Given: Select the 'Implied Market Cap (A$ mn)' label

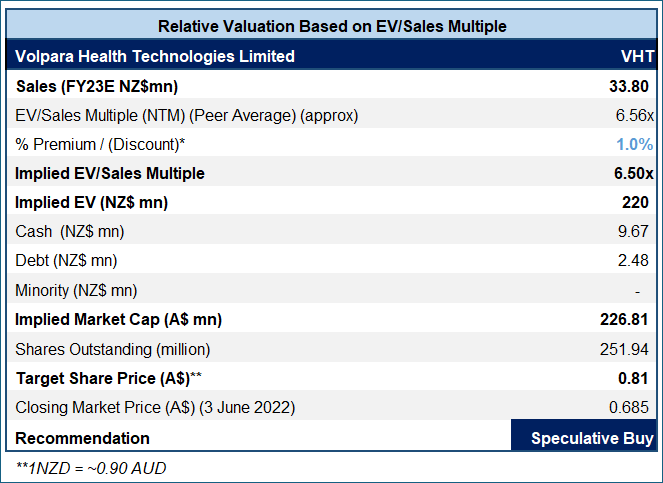Looking at the screenshot, I should point(118,319).
